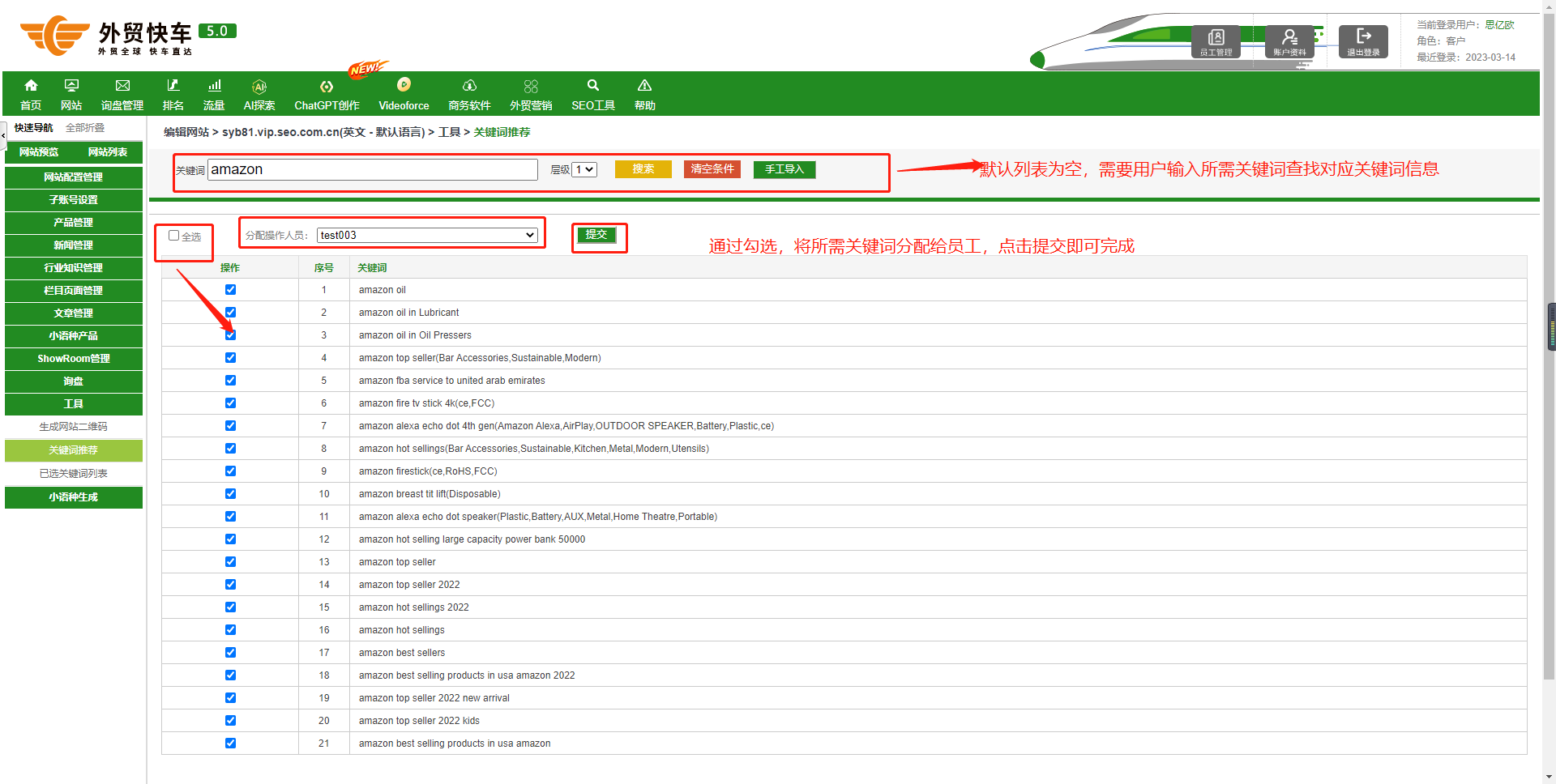Click the 退出登录 logout icon
Screen dimensions: 1556x784
pos(1363,41)
